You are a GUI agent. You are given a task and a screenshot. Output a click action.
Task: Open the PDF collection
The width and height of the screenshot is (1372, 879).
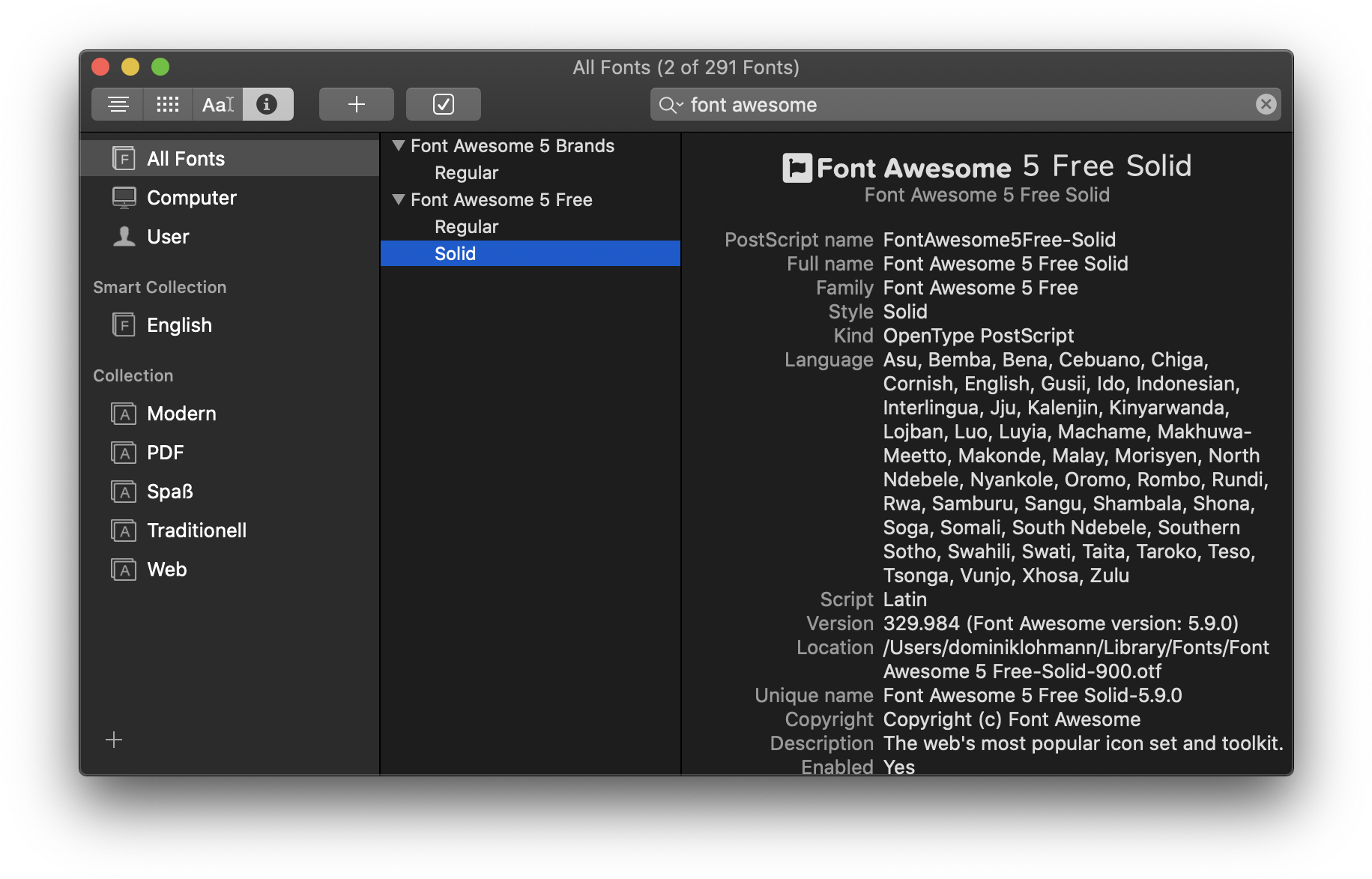[229, 452]
